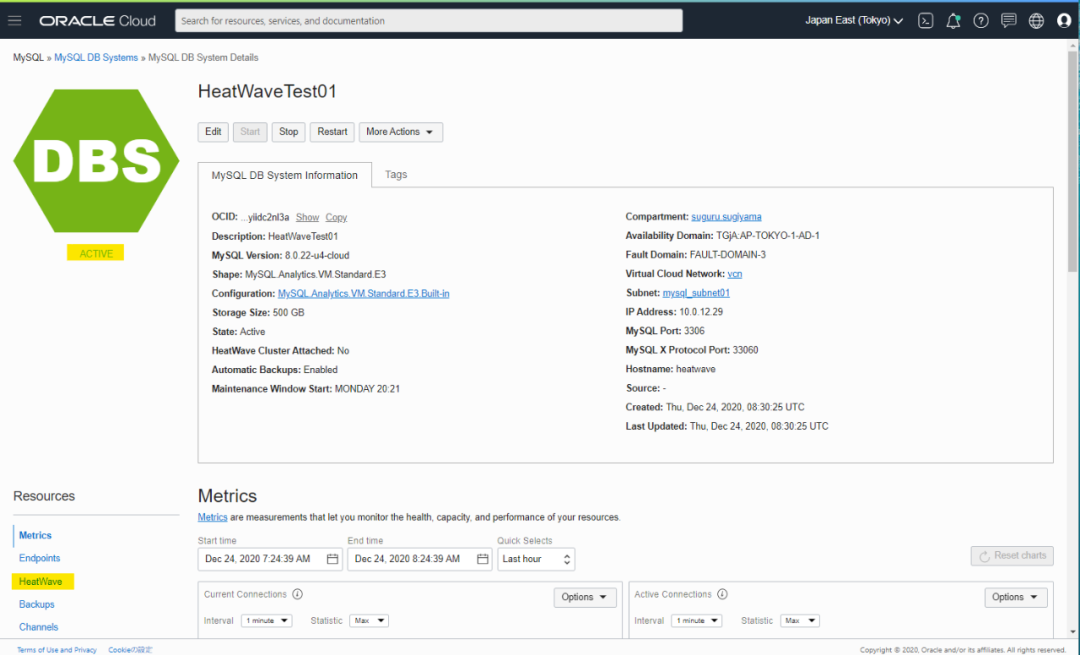Click the Reset charts button

coord(1012,556)
